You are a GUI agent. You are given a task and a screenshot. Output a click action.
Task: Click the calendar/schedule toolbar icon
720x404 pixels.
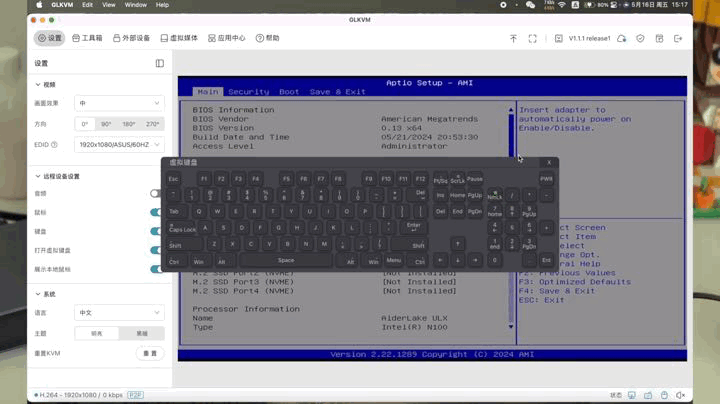[659, 39]
